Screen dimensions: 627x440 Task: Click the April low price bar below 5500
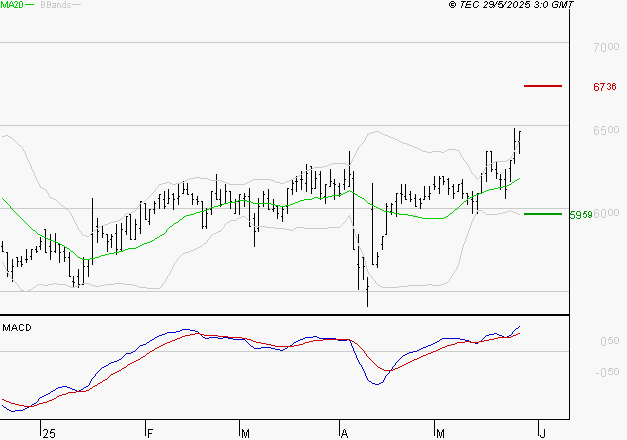pos(367,292)
